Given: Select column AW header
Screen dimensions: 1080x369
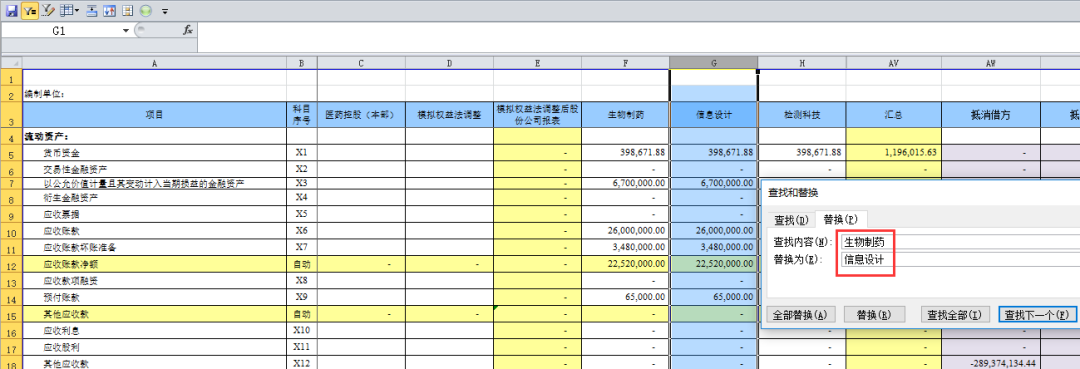Looking at the screenshot, I should click(990, 63).
